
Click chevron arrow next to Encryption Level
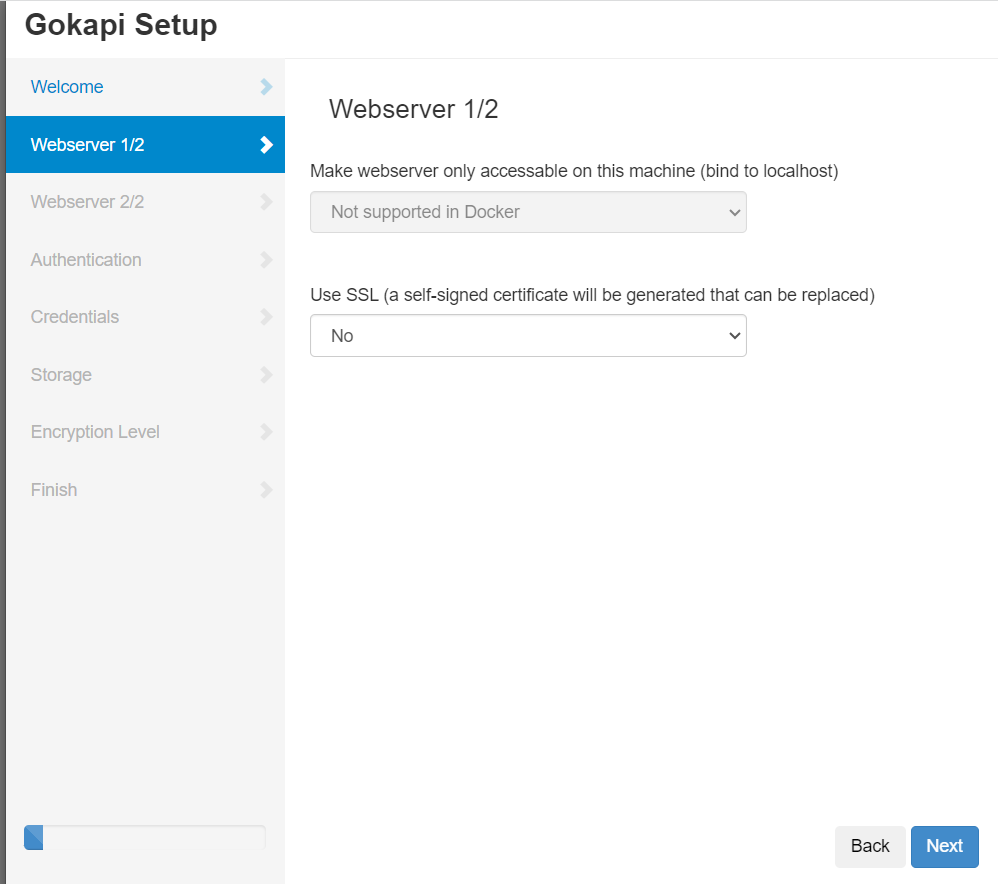tap(266, 432)
